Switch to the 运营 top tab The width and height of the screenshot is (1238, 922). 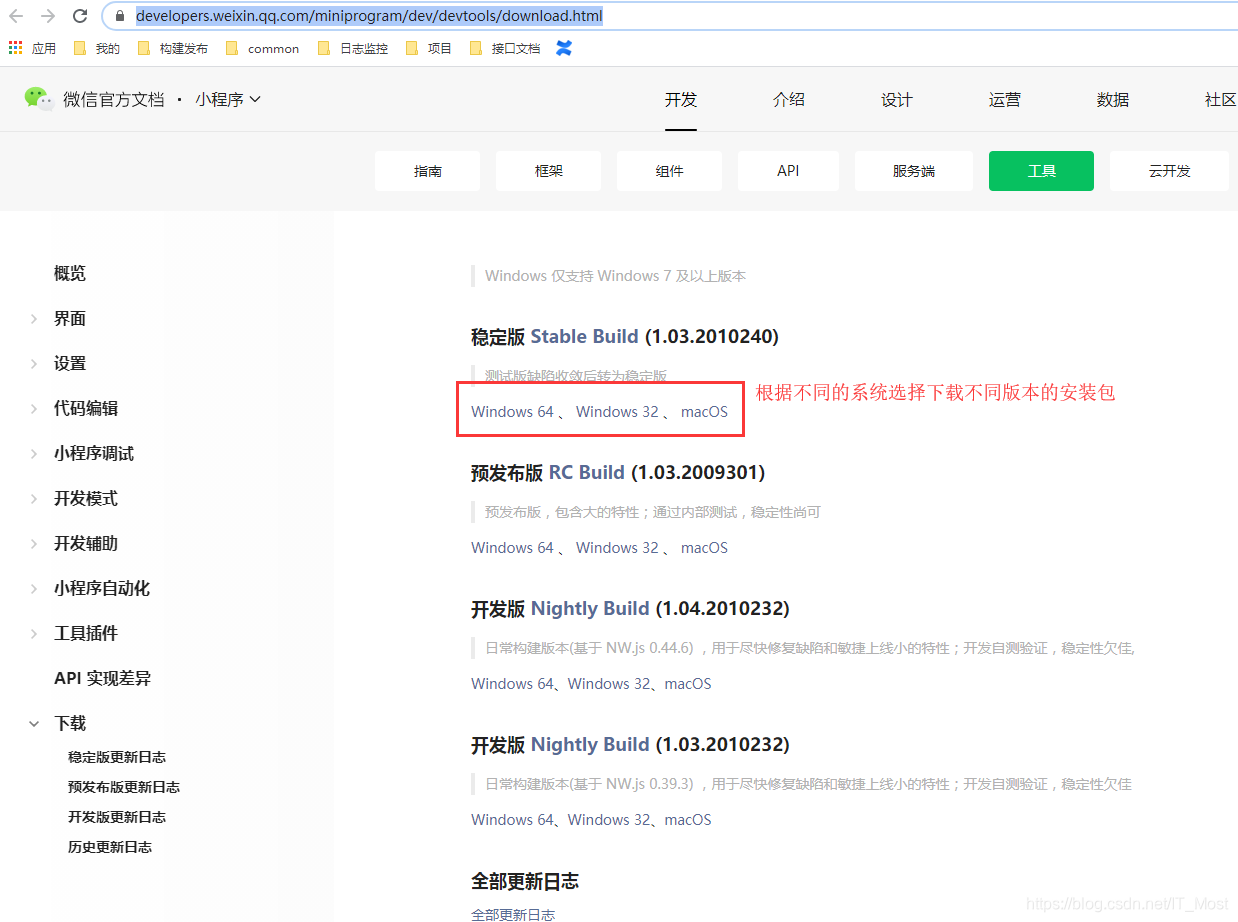pyautogui.click(x=1005, y=99)
